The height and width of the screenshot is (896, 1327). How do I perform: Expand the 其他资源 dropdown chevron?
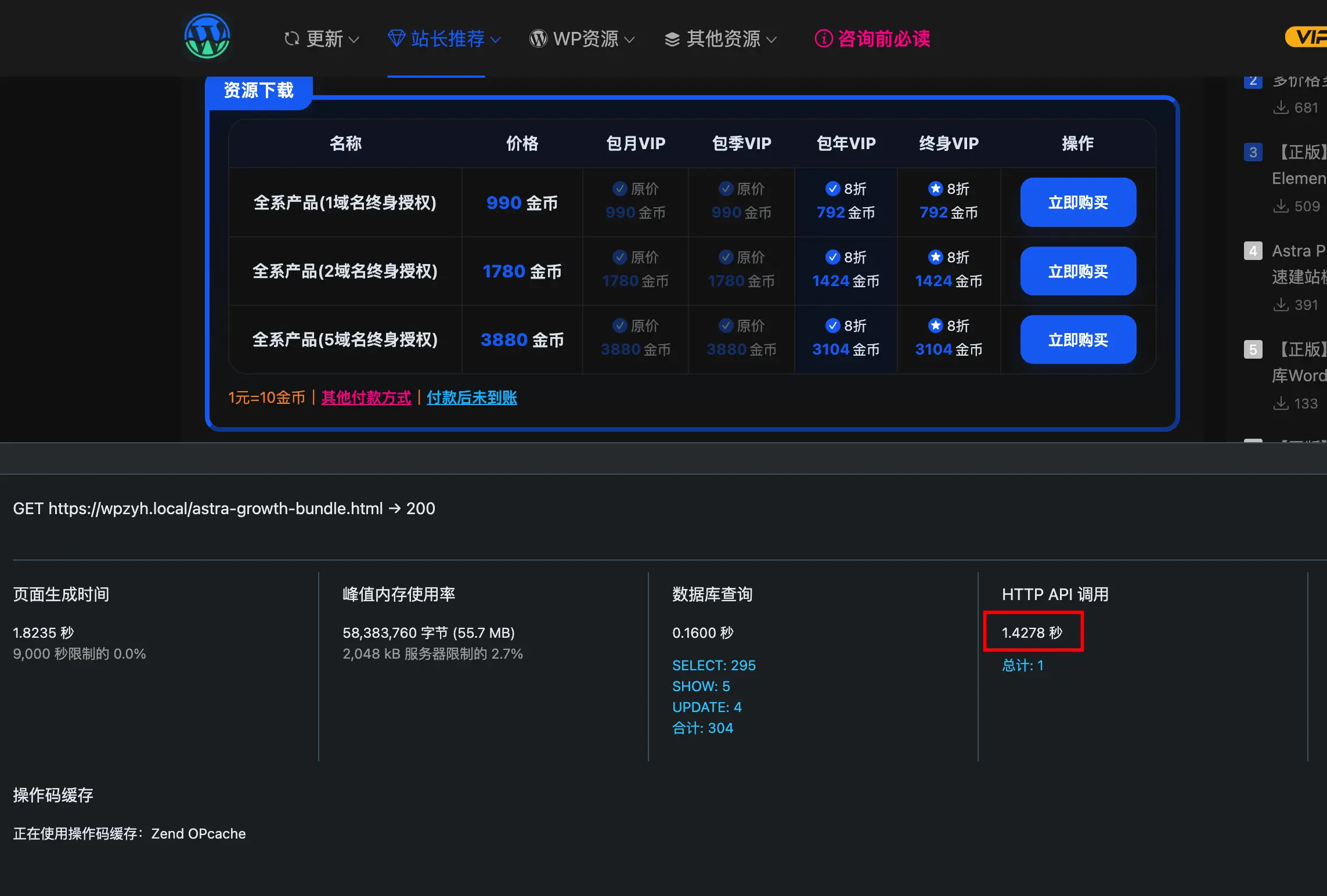771,39
